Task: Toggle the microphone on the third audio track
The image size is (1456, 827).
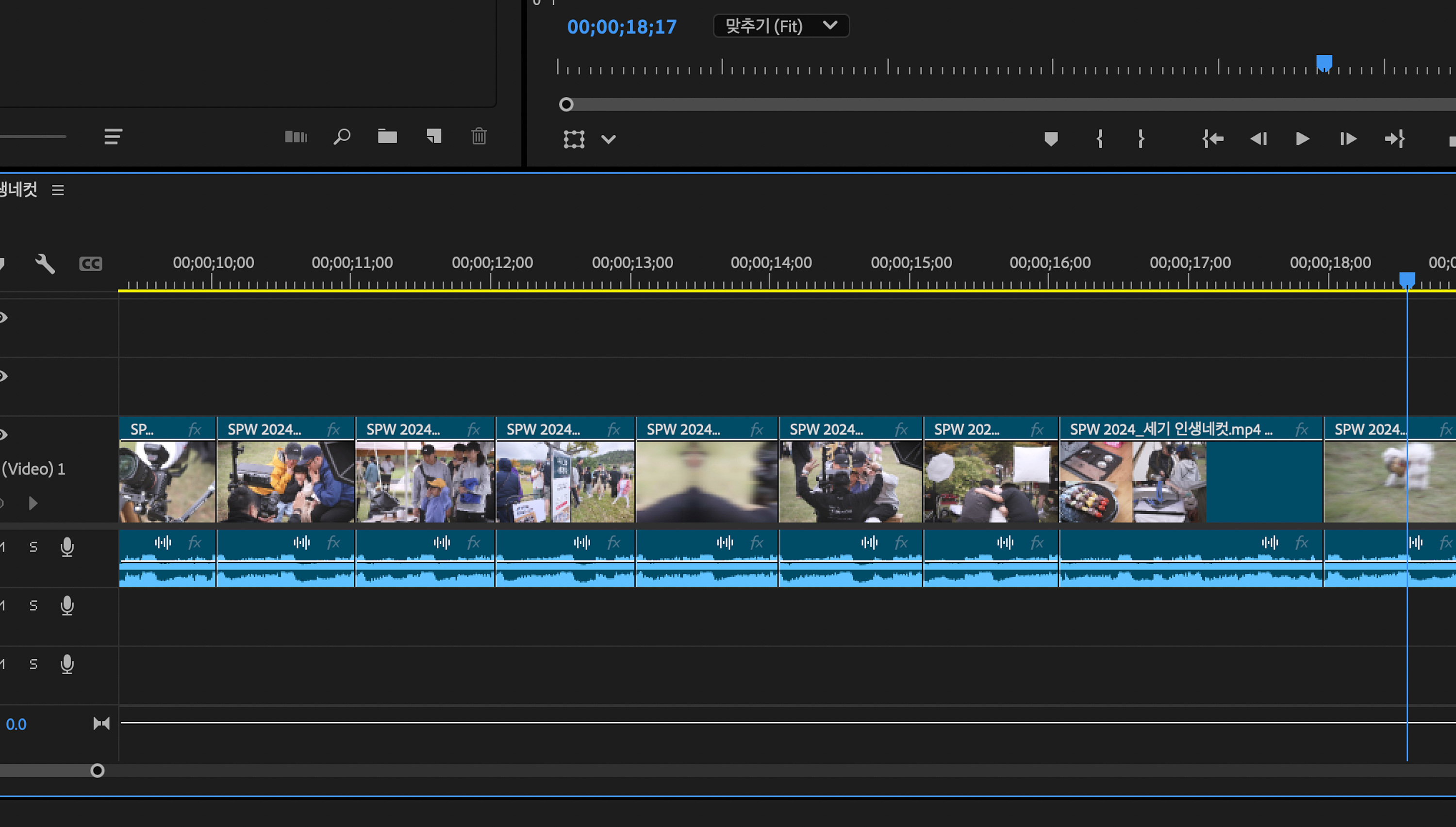Action: (x=67, y=665)
